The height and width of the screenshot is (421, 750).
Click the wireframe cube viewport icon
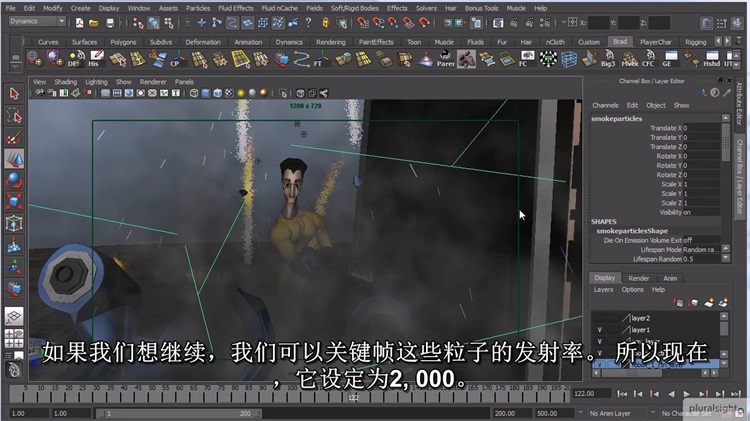tap(194, 93)
